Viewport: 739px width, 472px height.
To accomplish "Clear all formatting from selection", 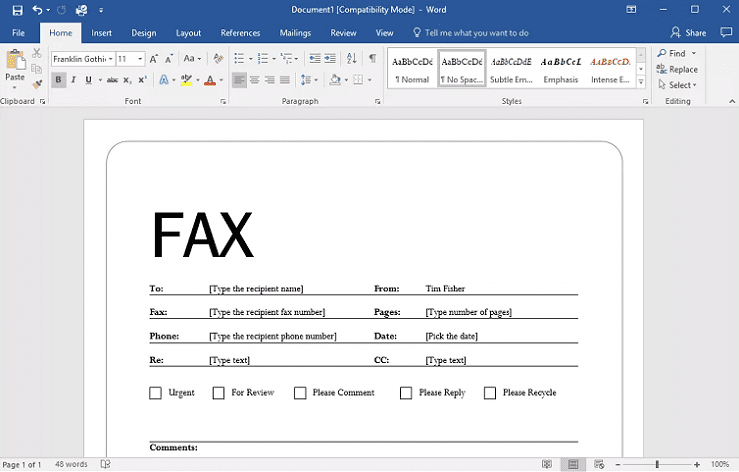I will (218, 58).
